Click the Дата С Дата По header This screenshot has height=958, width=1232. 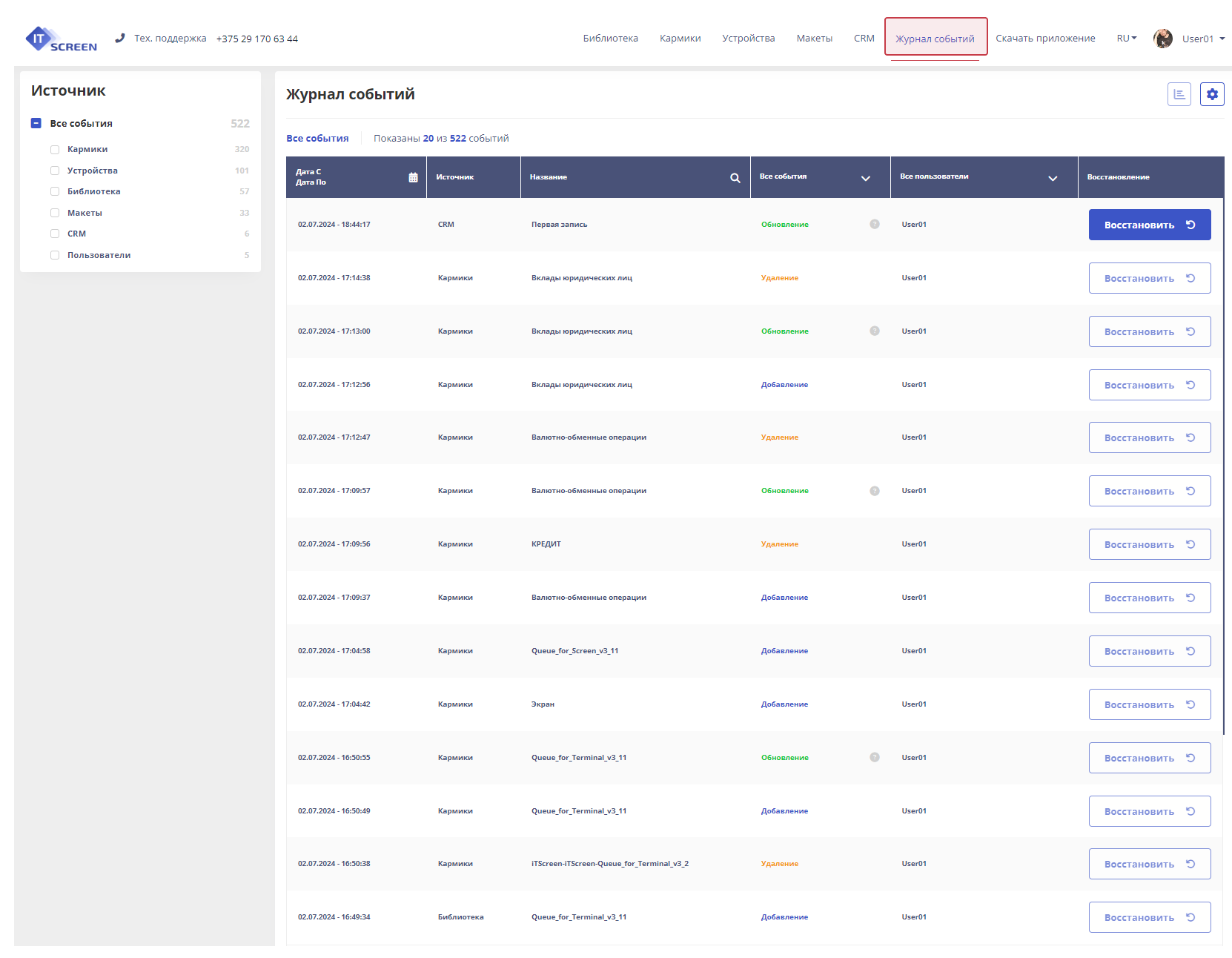click(356, 177)
